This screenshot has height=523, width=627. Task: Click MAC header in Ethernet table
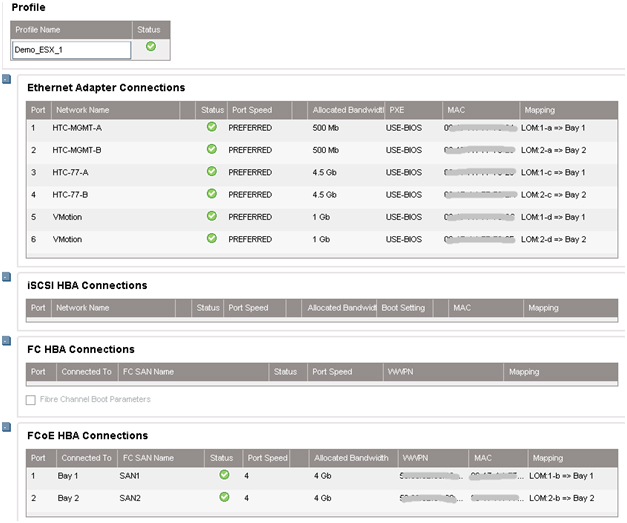click(x=456, y=110)
